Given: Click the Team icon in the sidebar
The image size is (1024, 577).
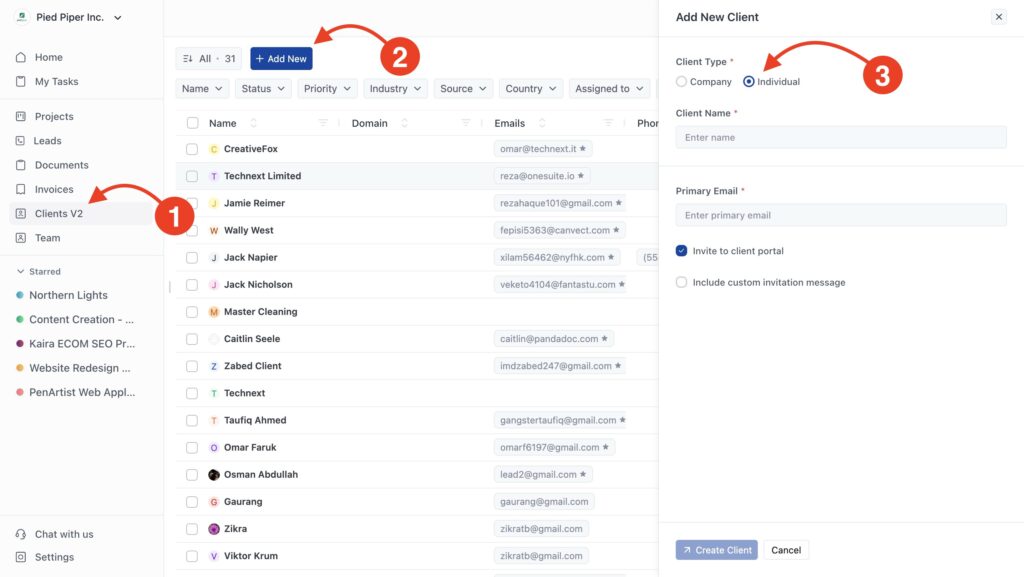Looking at the screenshot, I should (x=22, y=237).
